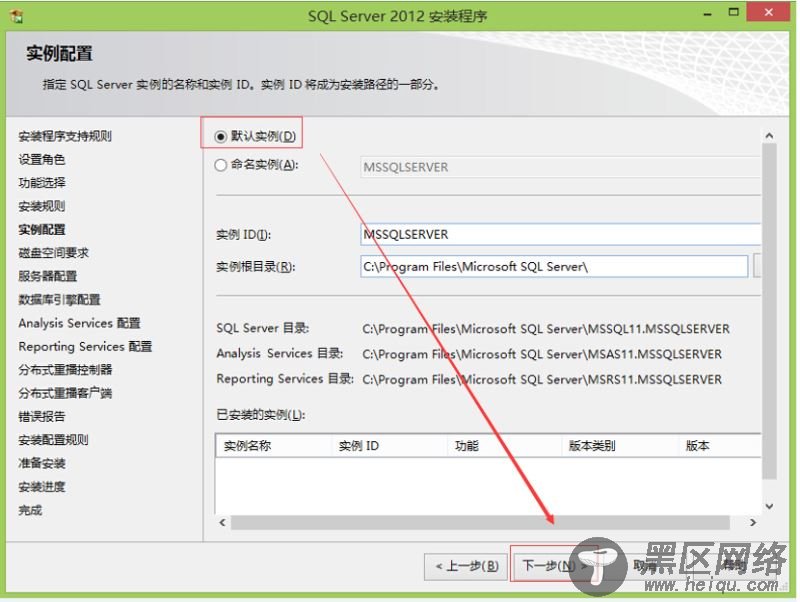This screenshot has height=602, width=800.
Task: Click the vertical scrollbar thumb
Action: (769, 311)
